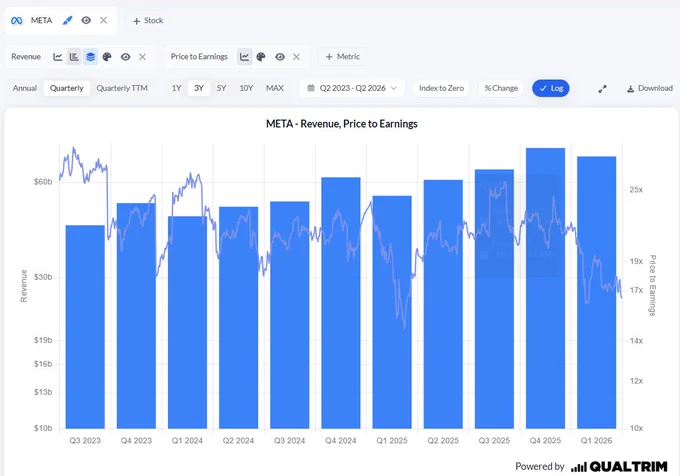The image size is (680, 476).
Task: Select Price to Earnings line chart icon
Action: pyautogui.click(x=244, y=57)
